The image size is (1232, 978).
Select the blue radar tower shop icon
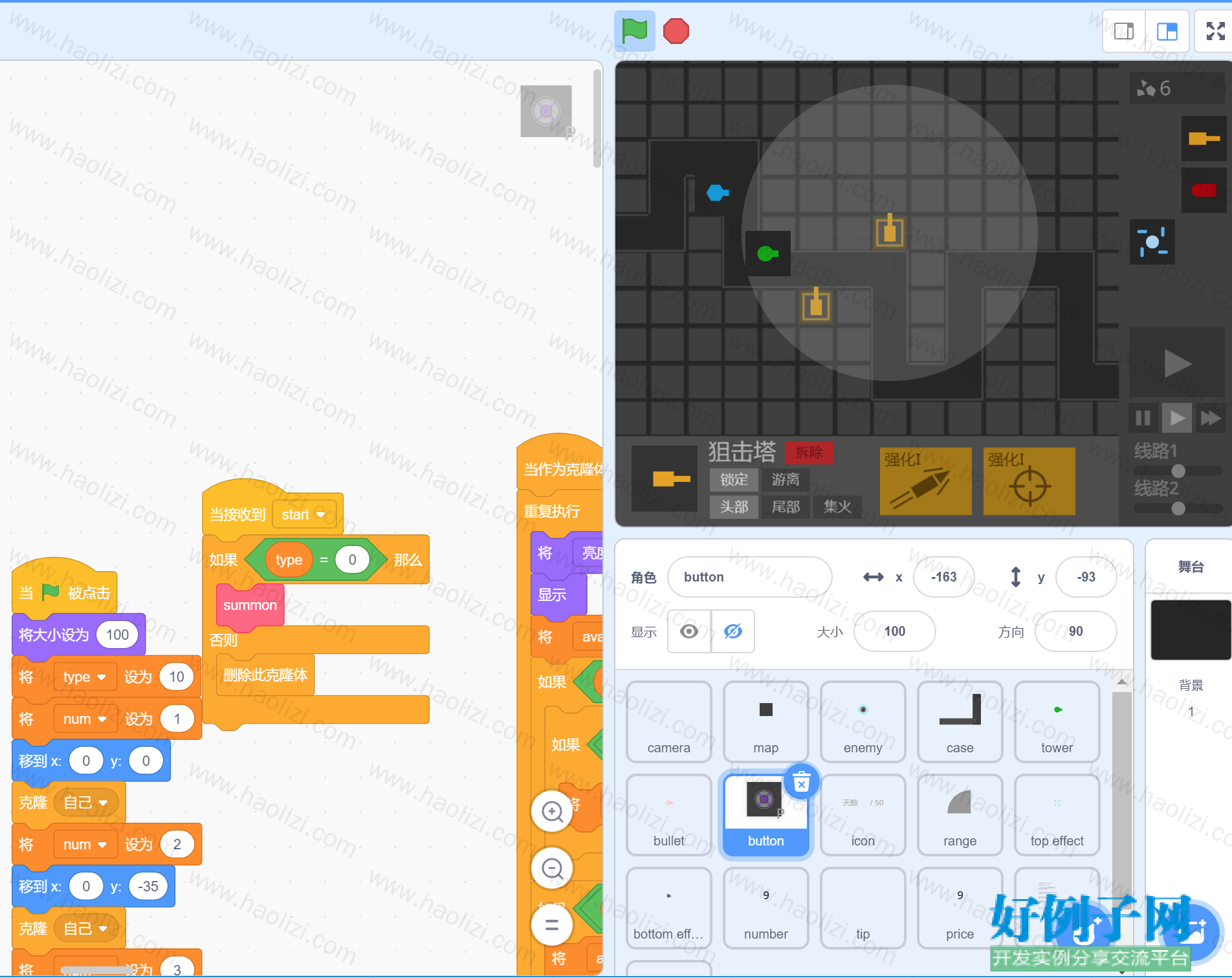coord(1152,242)
